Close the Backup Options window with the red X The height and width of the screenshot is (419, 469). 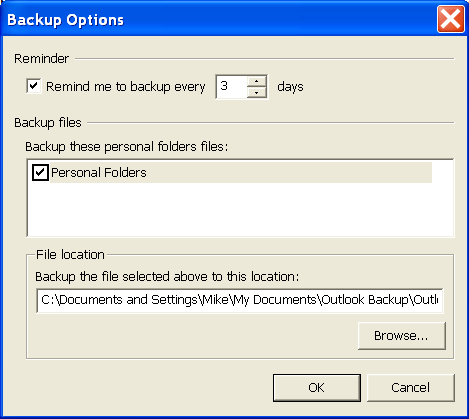[x=451, y=19]
